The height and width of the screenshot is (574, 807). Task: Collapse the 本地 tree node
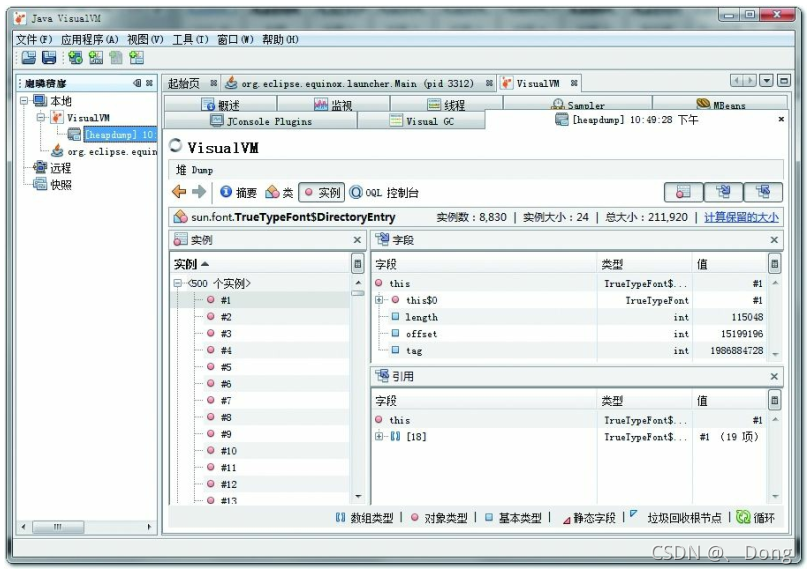point(24,100)
